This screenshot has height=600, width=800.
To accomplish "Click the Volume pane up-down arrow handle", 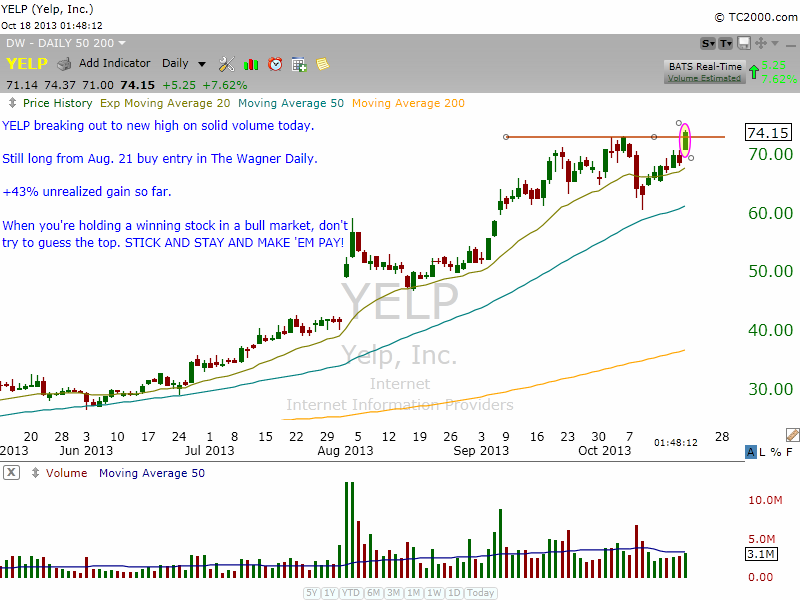I will coord(35,473).
